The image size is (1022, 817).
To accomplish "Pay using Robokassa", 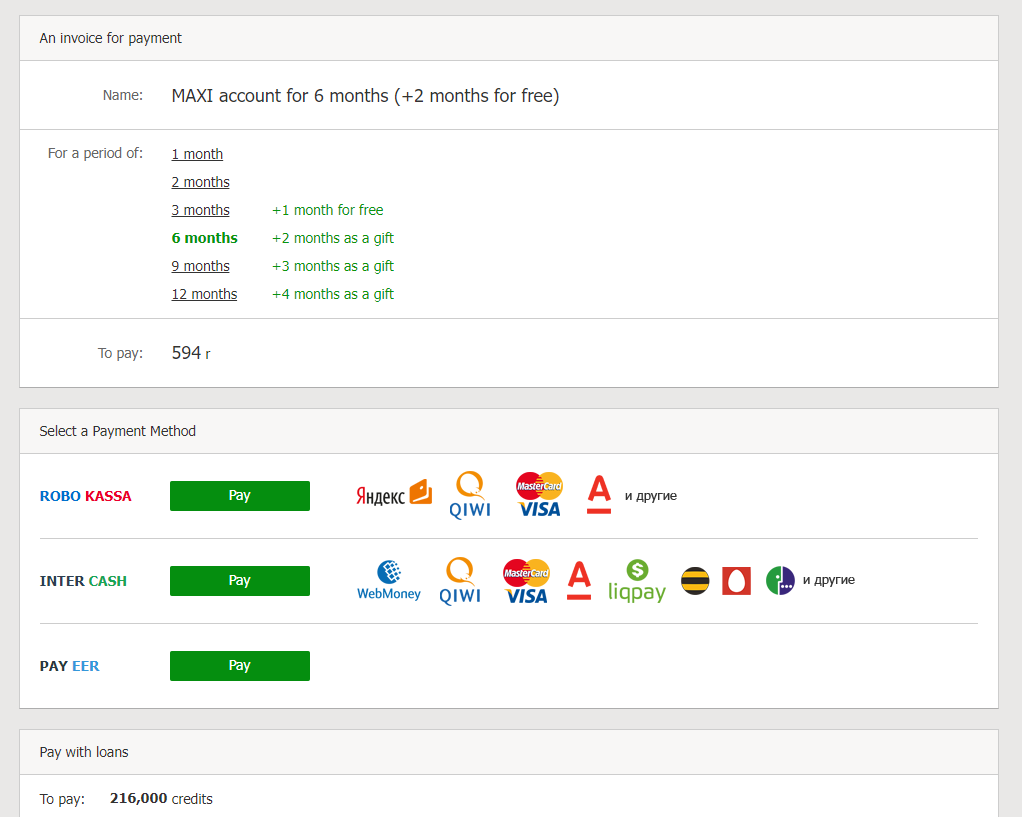I will coord(240,496).
